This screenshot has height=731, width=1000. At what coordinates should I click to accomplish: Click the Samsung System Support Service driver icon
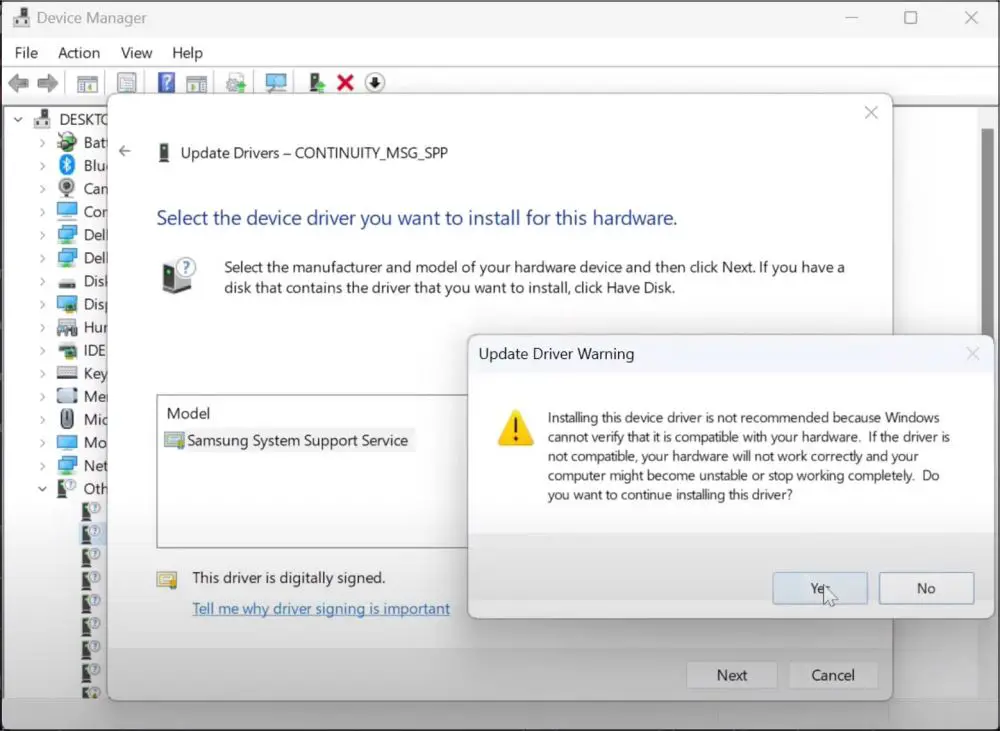(174, 439)
